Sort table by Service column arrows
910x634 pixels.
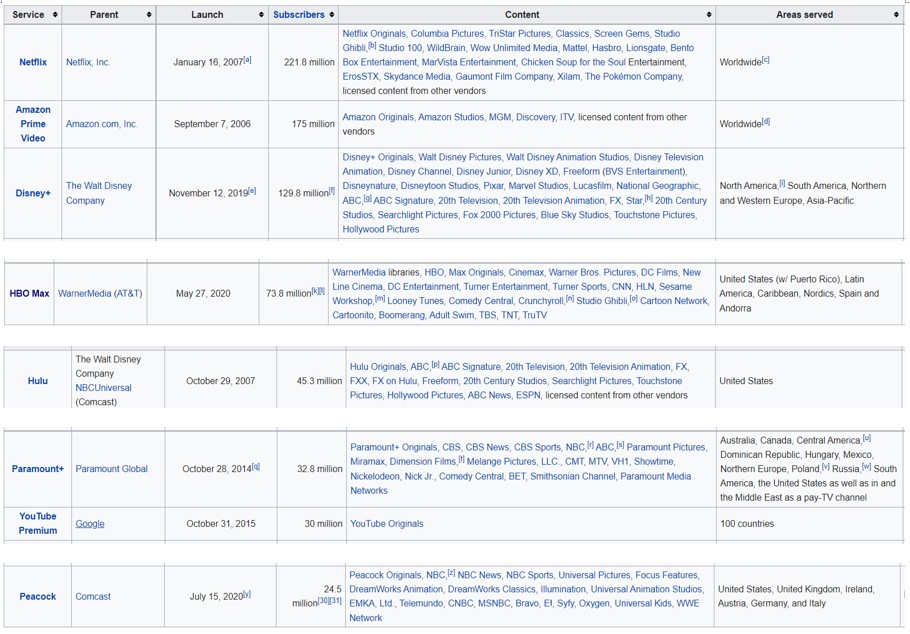tap(55, 15)
